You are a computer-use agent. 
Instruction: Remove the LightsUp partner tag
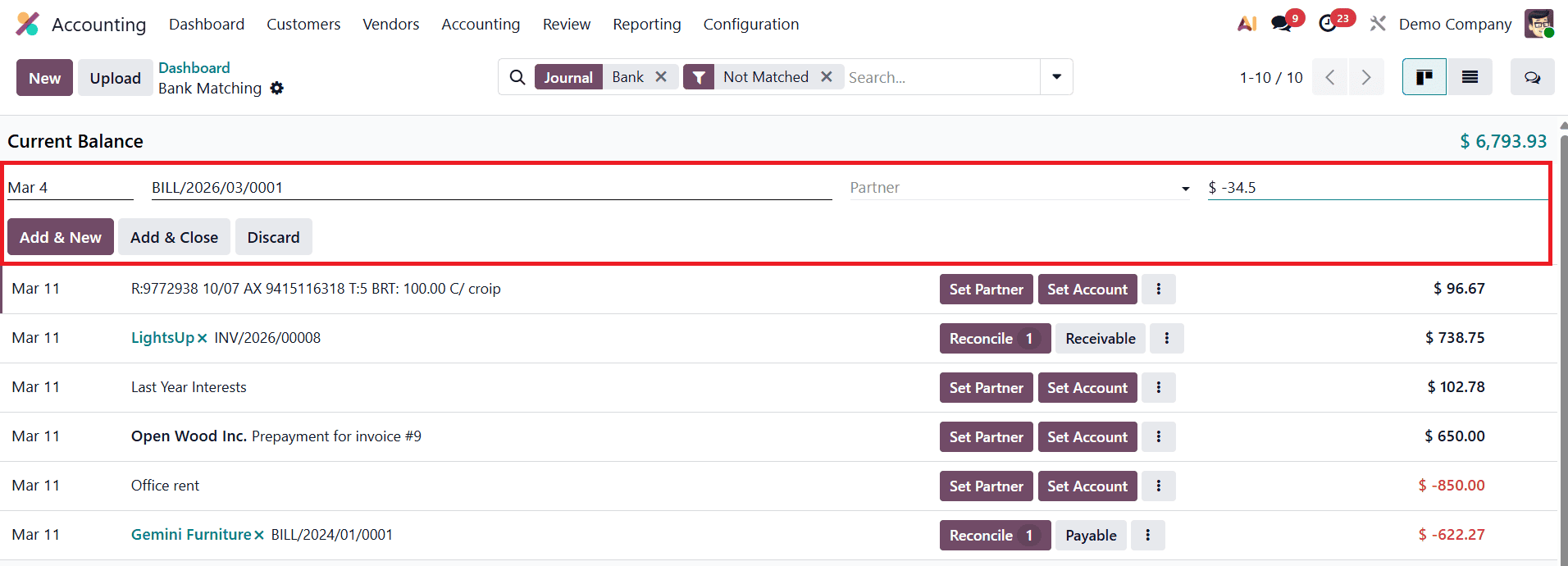(202, 338)
